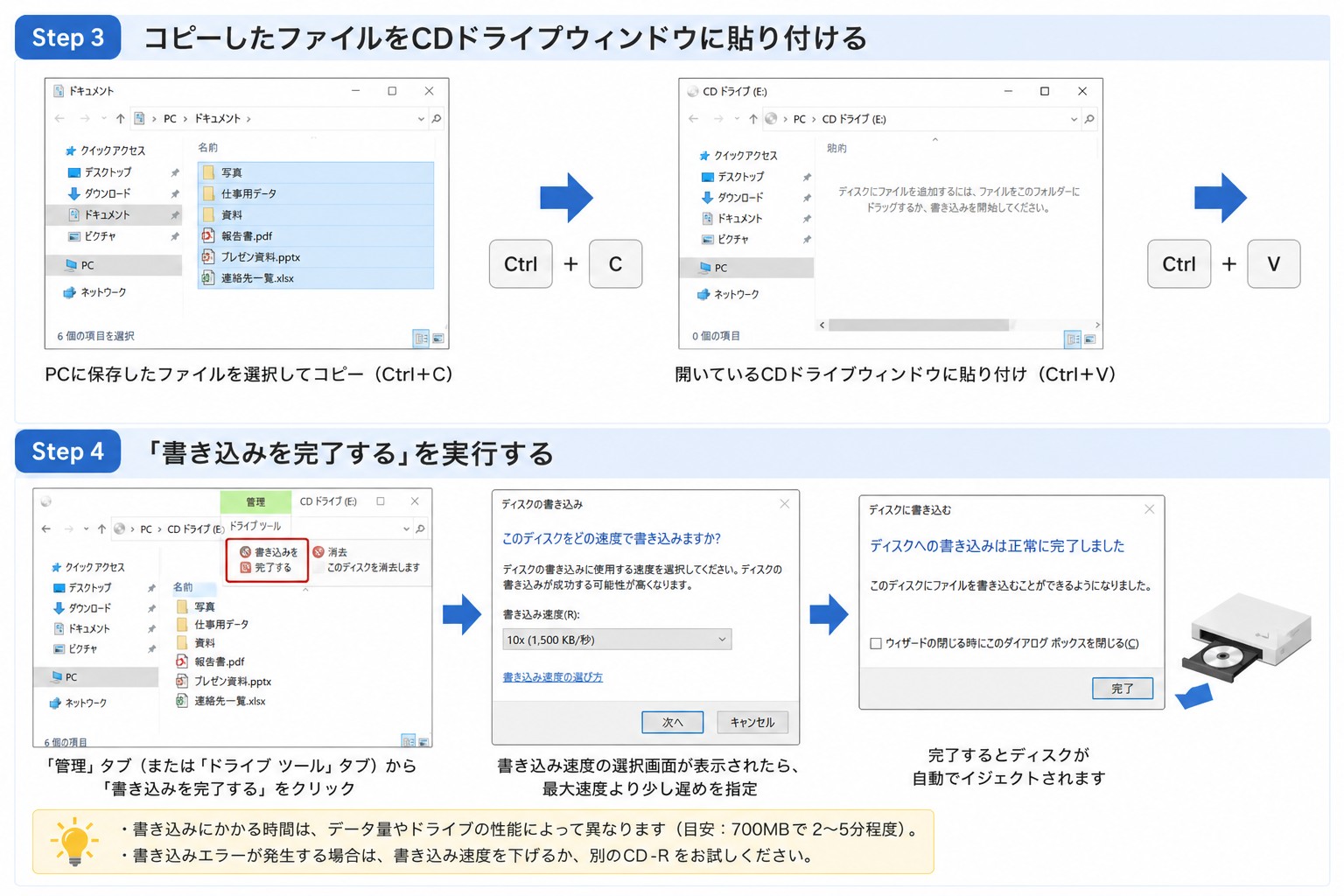
Task: Open the 書き込み速度の選び方 link
Action: pos(553,677)
